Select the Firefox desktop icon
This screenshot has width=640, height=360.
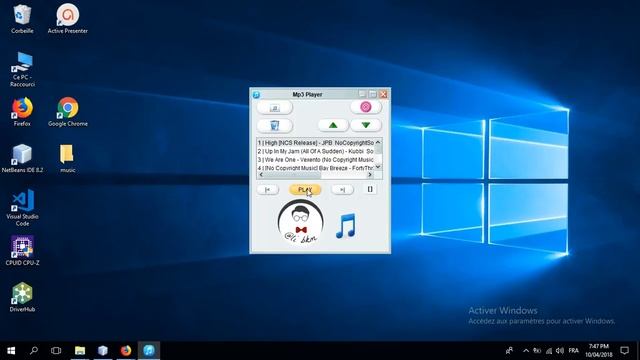22,112
